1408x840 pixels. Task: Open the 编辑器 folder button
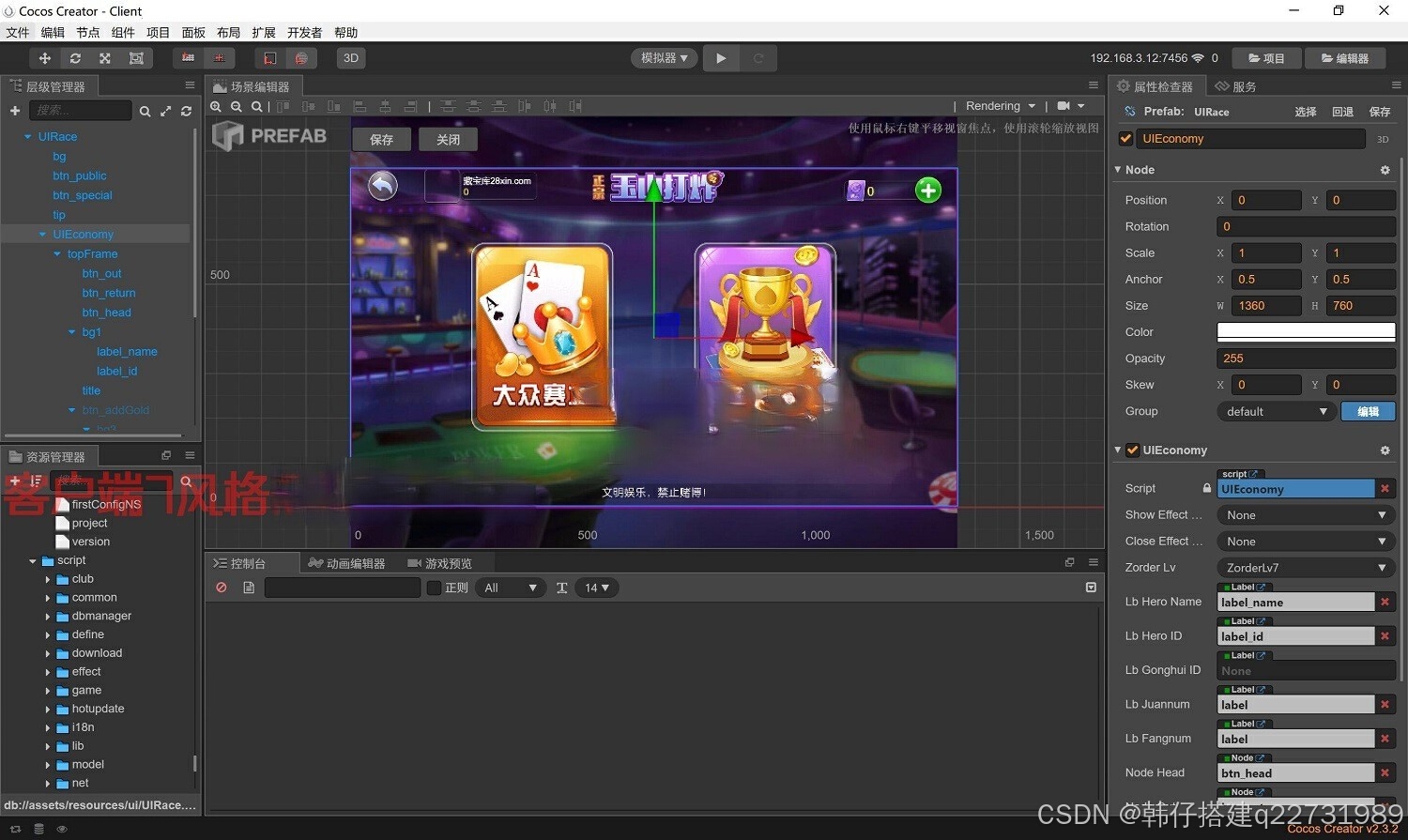tap(1344, 58)
